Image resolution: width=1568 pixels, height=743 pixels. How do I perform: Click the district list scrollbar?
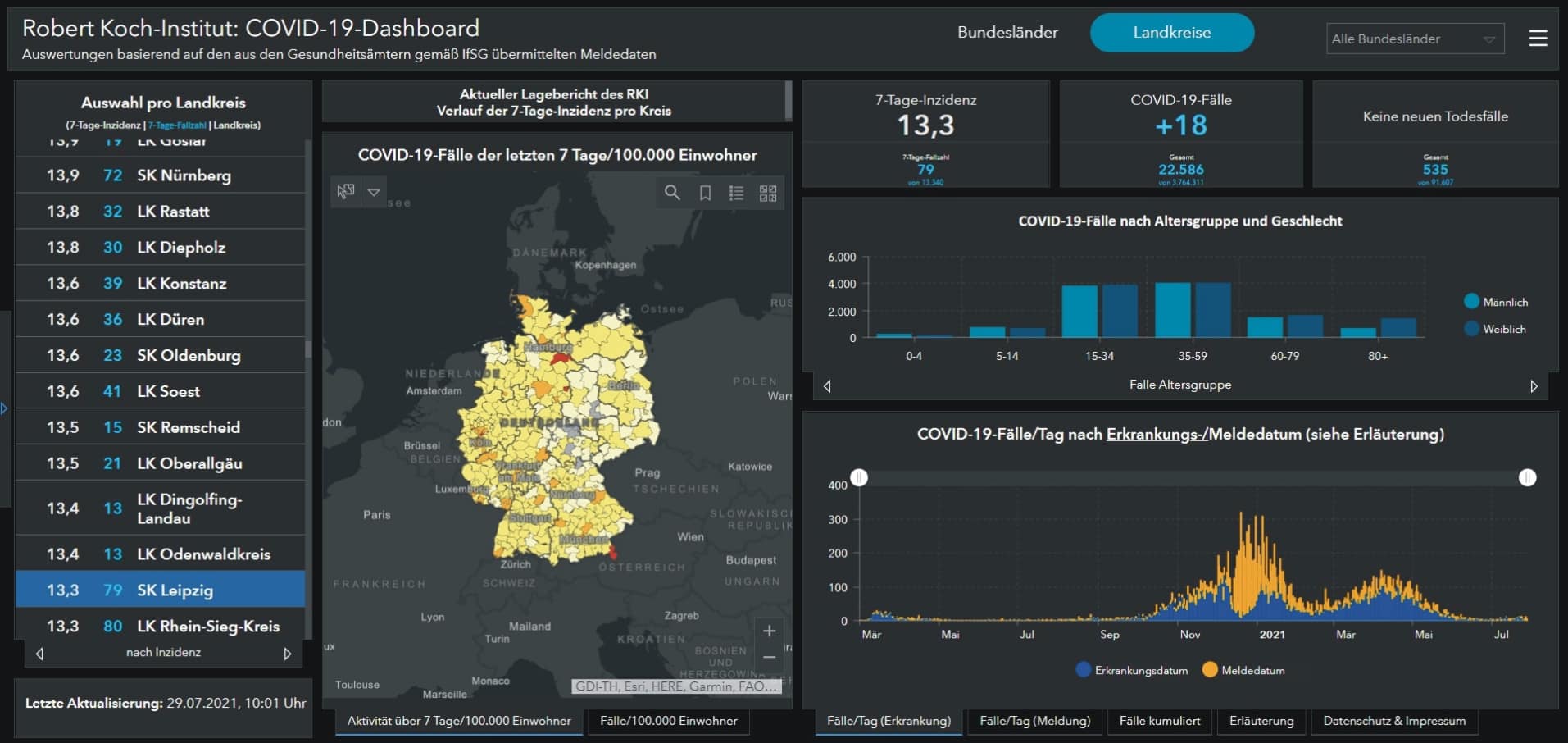(308, 349)
